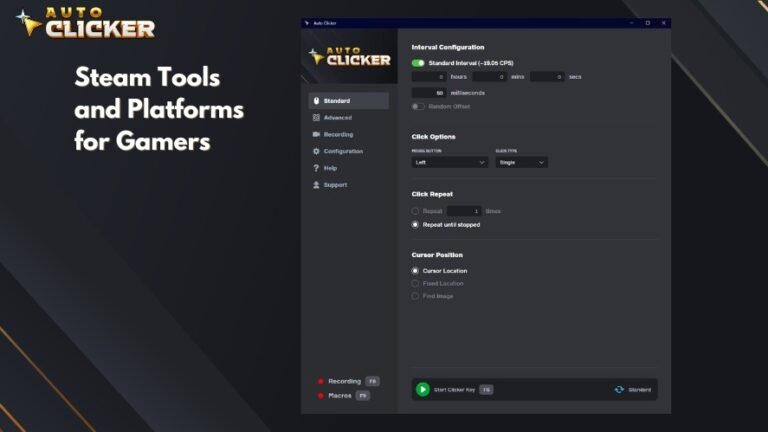This screenshot has height=432, width=768.
Task: Click the blue Standard mode refresh icon
Action: (x=619, y=389)
